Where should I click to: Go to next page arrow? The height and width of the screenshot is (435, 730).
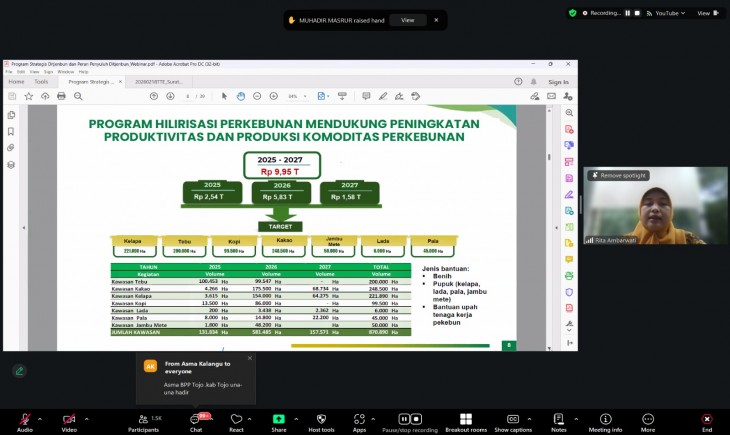coord(170,96)
